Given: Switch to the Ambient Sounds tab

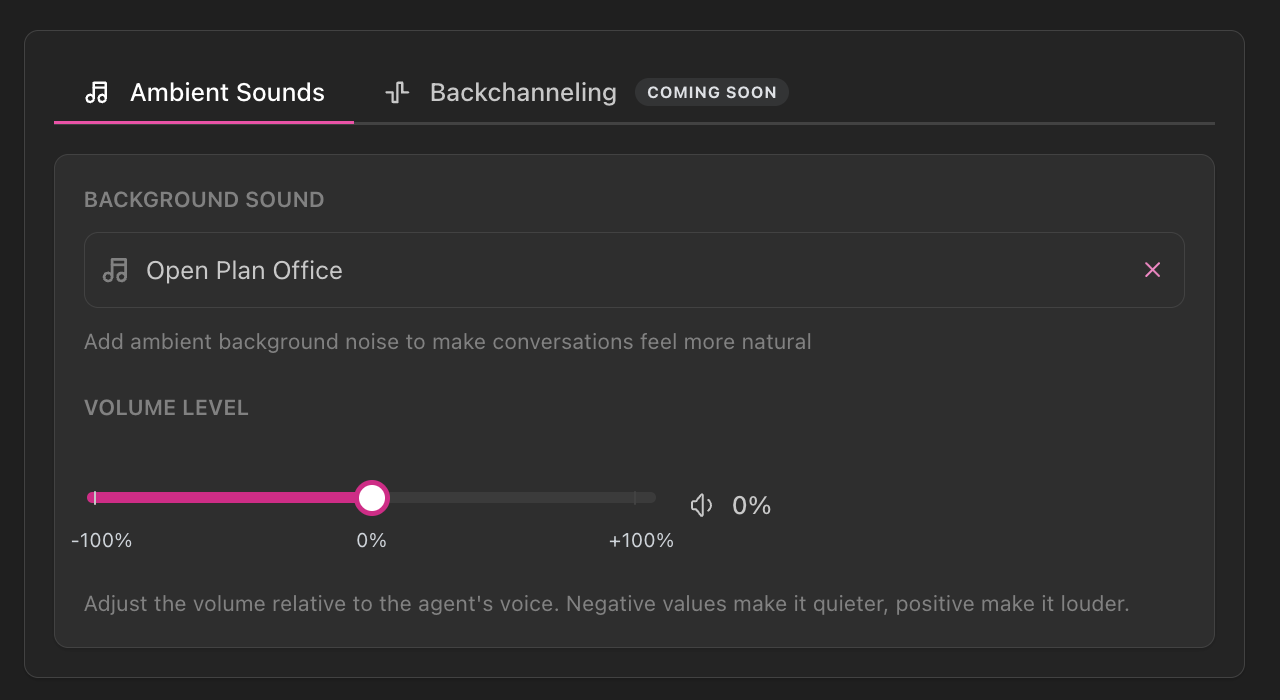Looking at the screenshot, I should (x=227, y=93).
